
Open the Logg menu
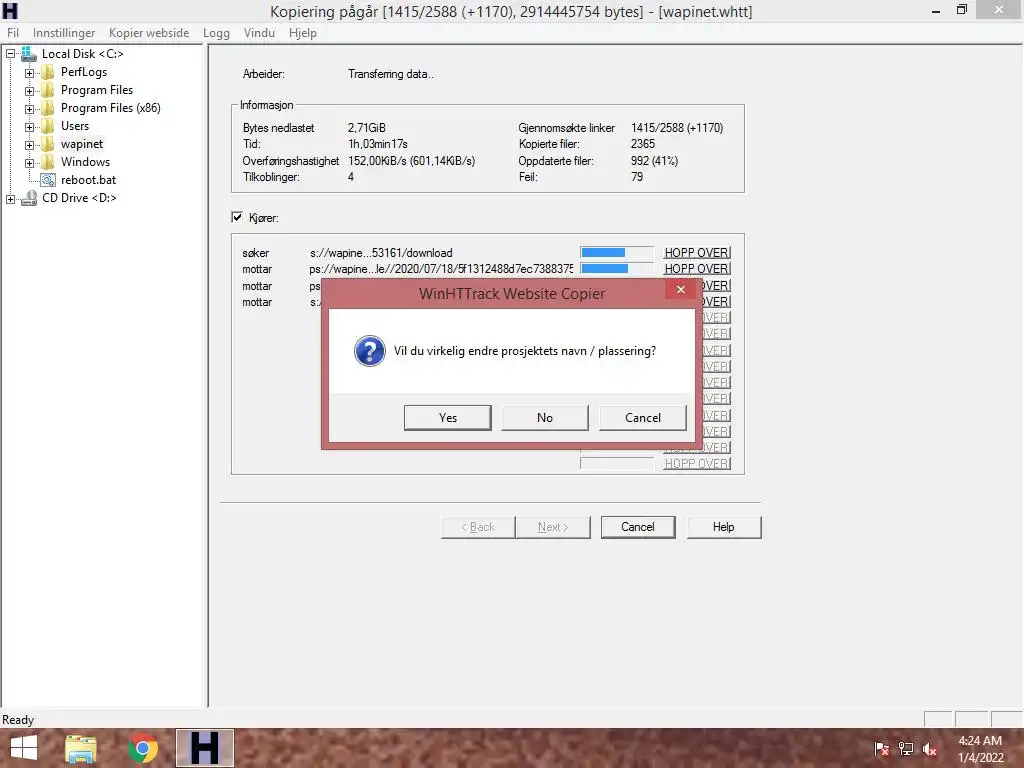click(216, 33)
